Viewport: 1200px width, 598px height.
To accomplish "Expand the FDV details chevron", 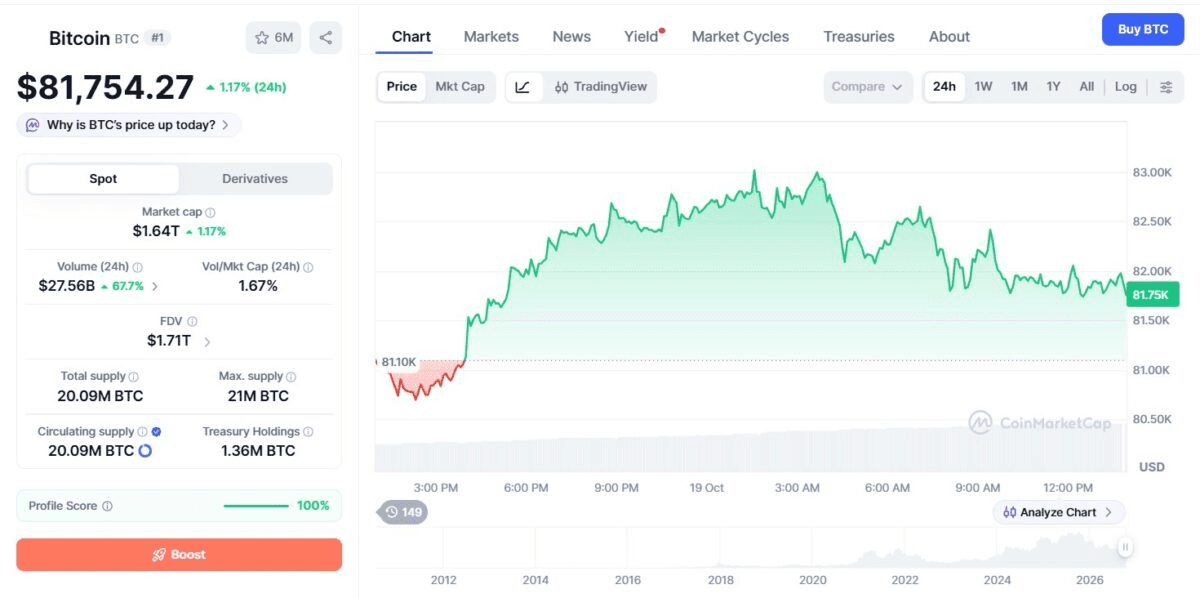I will (x=207, y=342).
